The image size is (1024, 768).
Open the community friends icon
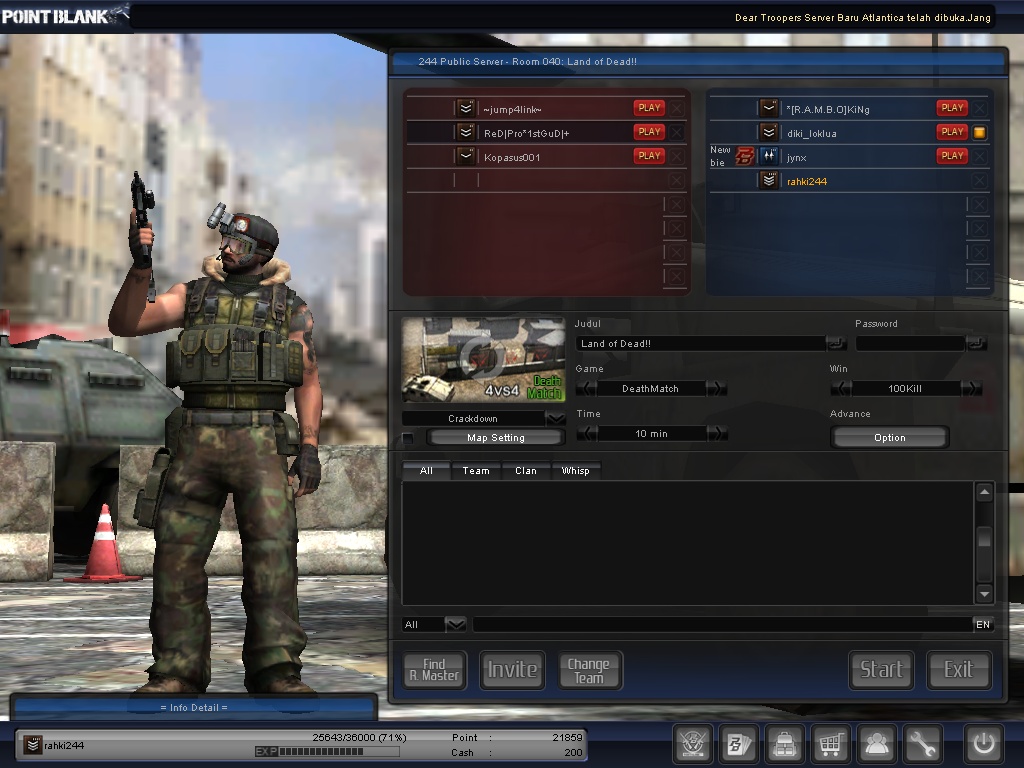pyautogui.click(x=876, y=743)
